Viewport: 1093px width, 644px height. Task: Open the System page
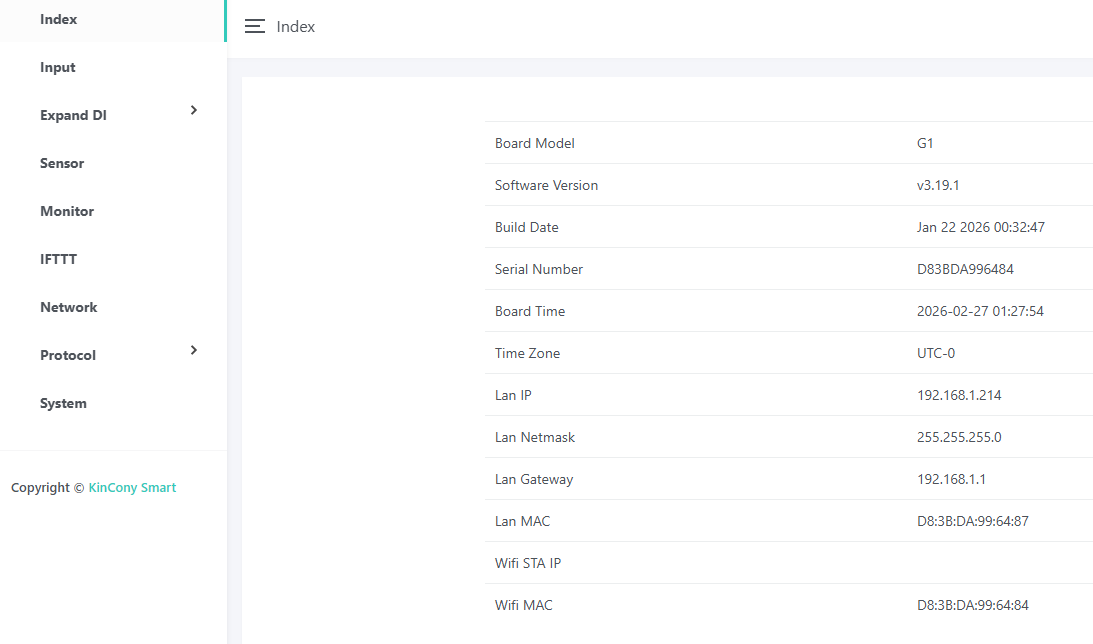pyautogui.click(x=63, y=403)
